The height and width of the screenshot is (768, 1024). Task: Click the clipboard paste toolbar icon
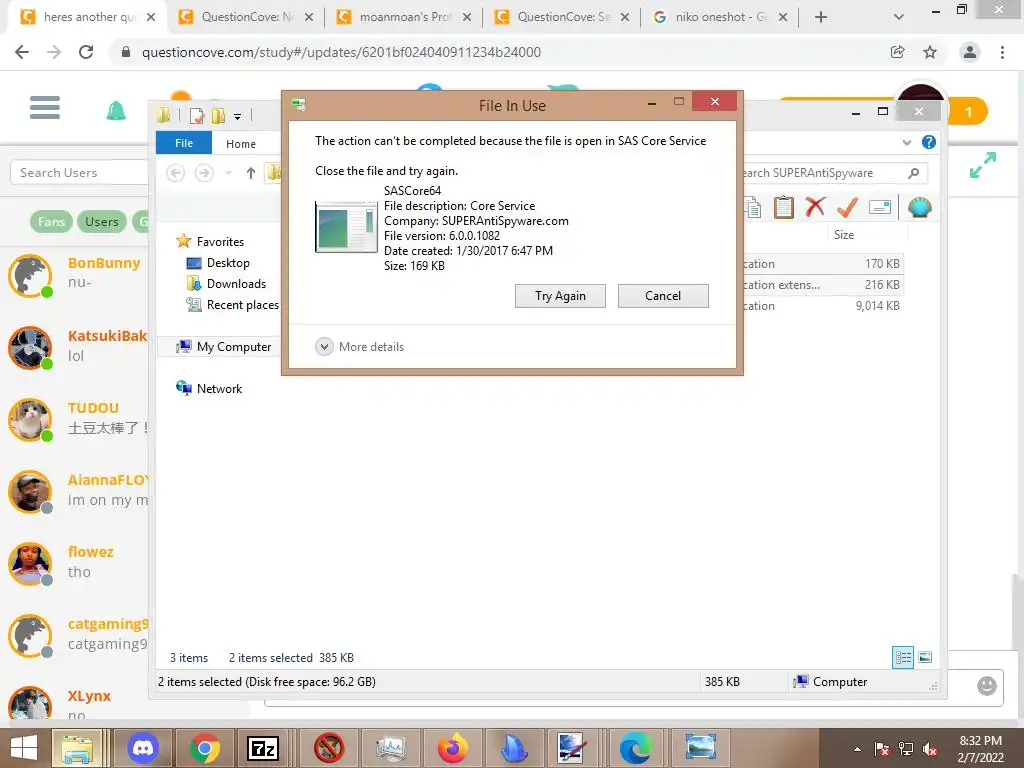784,208
